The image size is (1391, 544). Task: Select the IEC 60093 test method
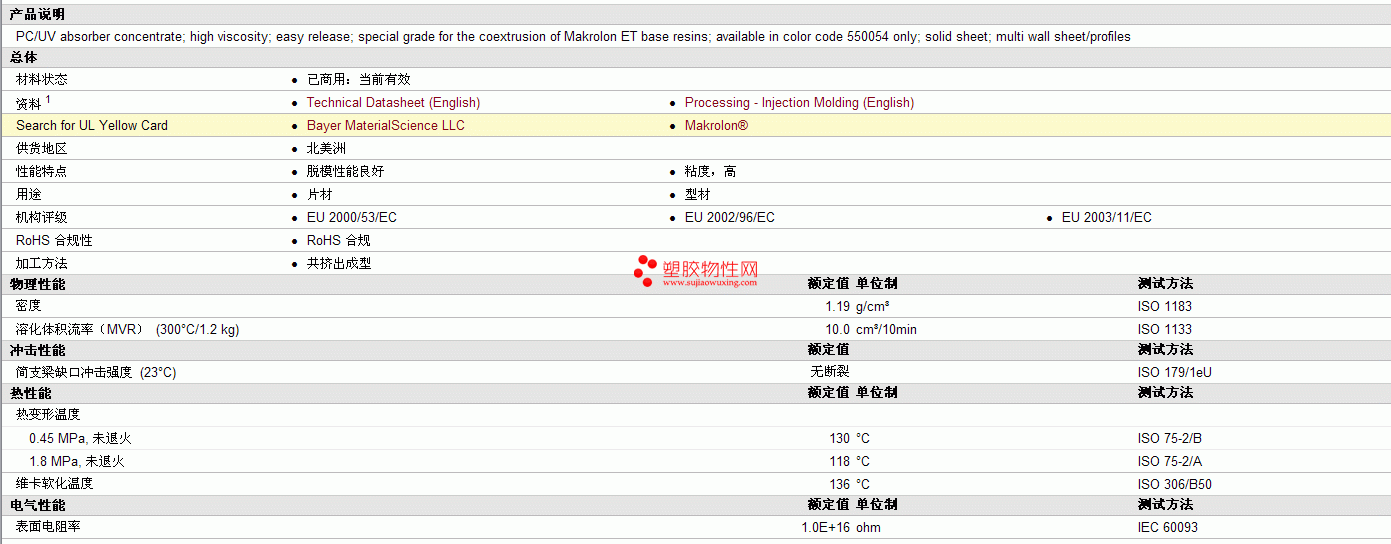(x=1168, y=527)
